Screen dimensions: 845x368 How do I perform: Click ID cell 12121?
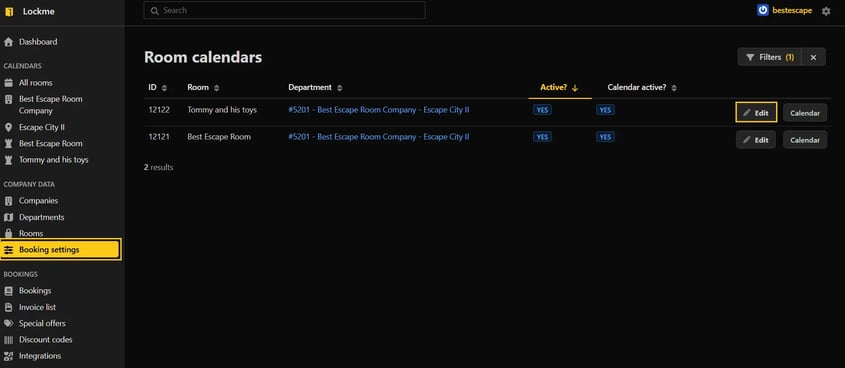[x=159, y=137]
